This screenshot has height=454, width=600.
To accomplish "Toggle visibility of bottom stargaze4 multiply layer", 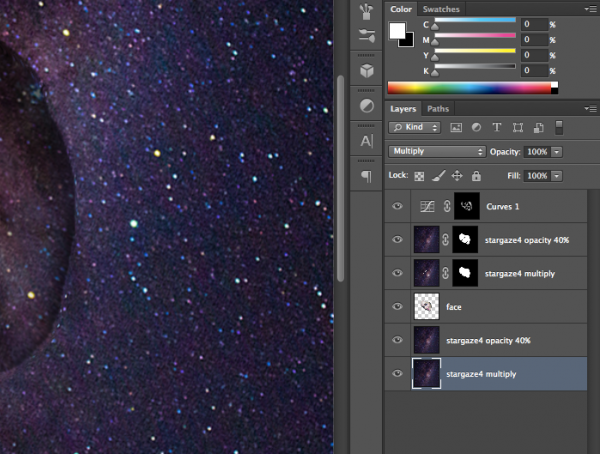I will point(398,373).
